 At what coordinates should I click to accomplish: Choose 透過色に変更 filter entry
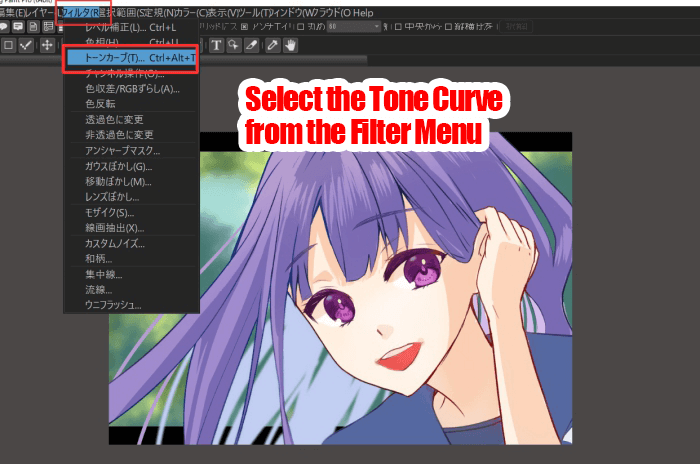click(132, 120)
